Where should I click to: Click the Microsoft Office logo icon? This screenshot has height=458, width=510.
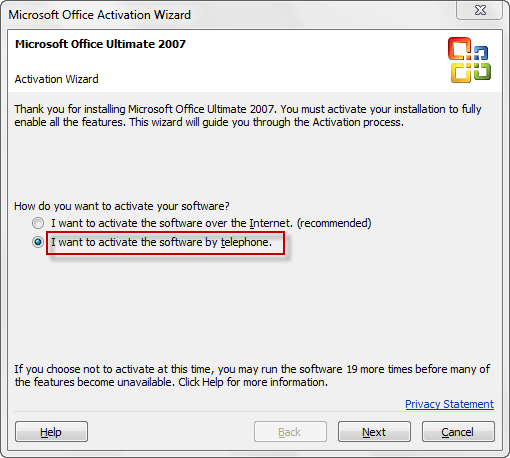coord(469,60)
